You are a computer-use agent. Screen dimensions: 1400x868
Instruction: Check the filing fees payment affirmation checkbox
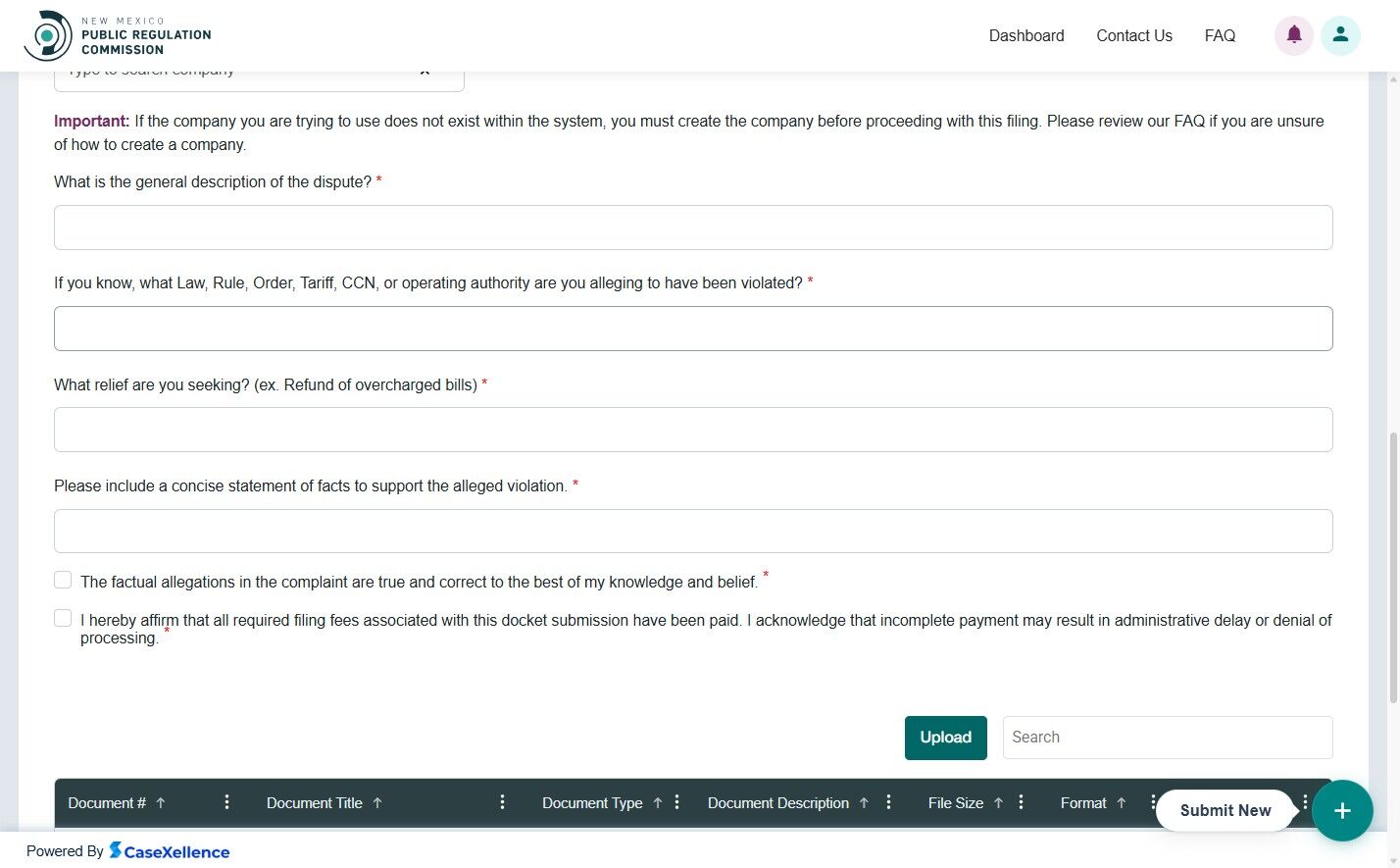click(63, 618)
